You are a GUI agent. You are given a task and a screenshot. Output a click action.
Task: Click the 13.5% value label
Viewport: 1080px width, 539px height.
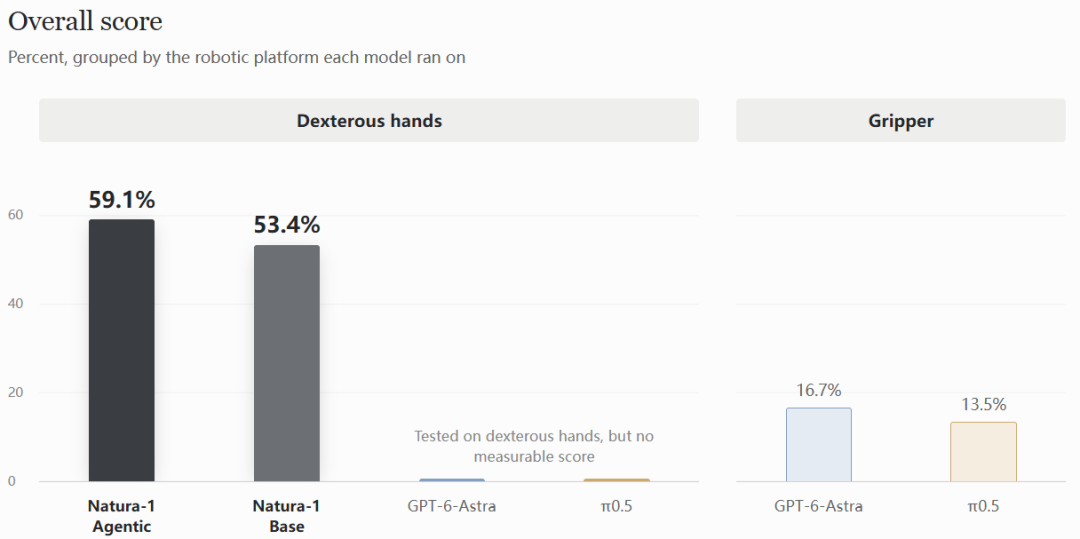[983, 404]
